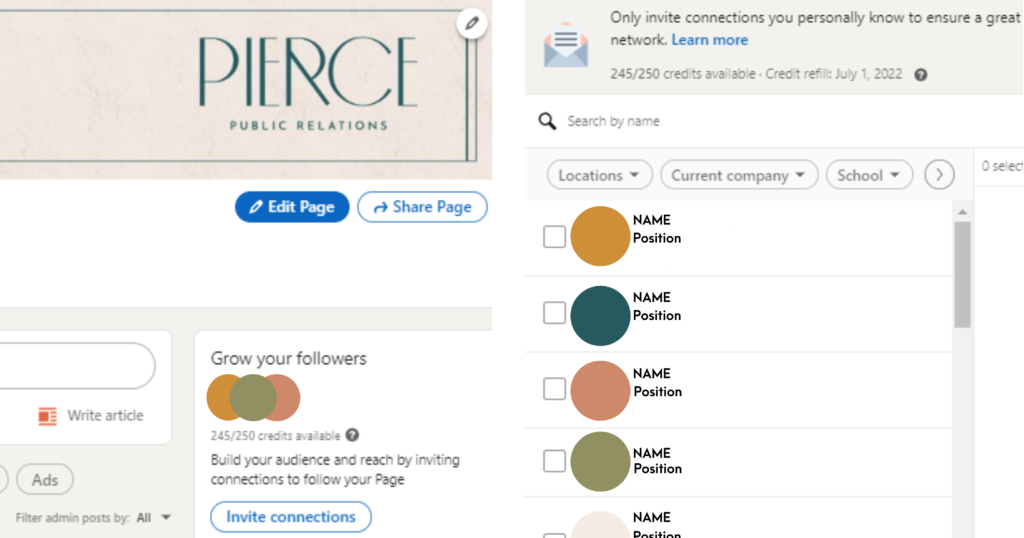1024x538 pixels.
Task: Check the box for the dark teal avatar connection
Action: [x=554, y=313]
